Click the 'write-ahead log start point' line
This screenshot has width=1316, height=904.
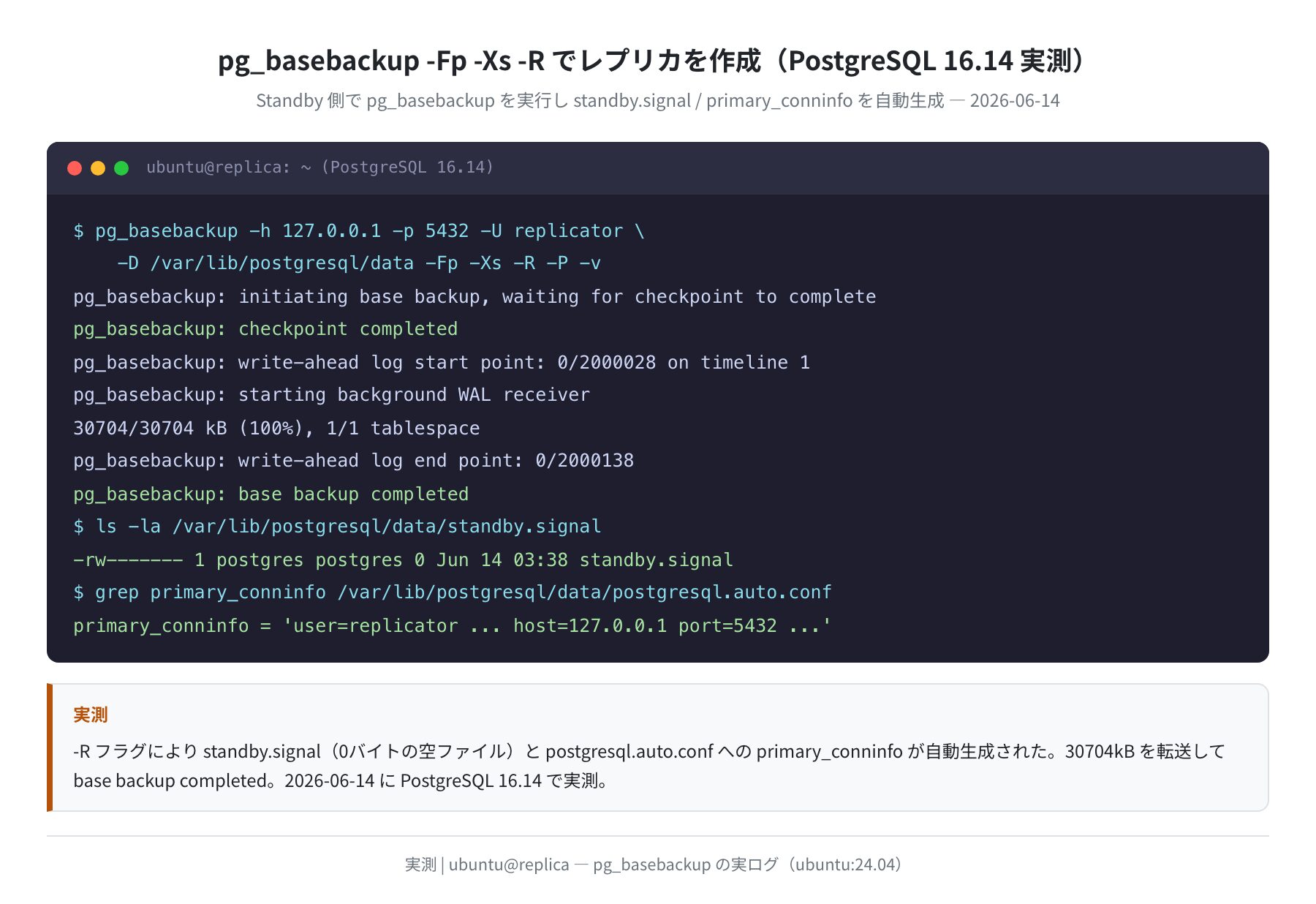[x=442, y=363]
